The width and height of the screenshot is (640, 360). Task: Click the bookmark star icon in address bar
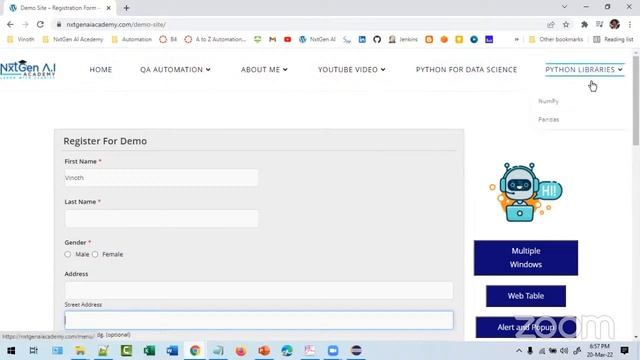[566, 24]
